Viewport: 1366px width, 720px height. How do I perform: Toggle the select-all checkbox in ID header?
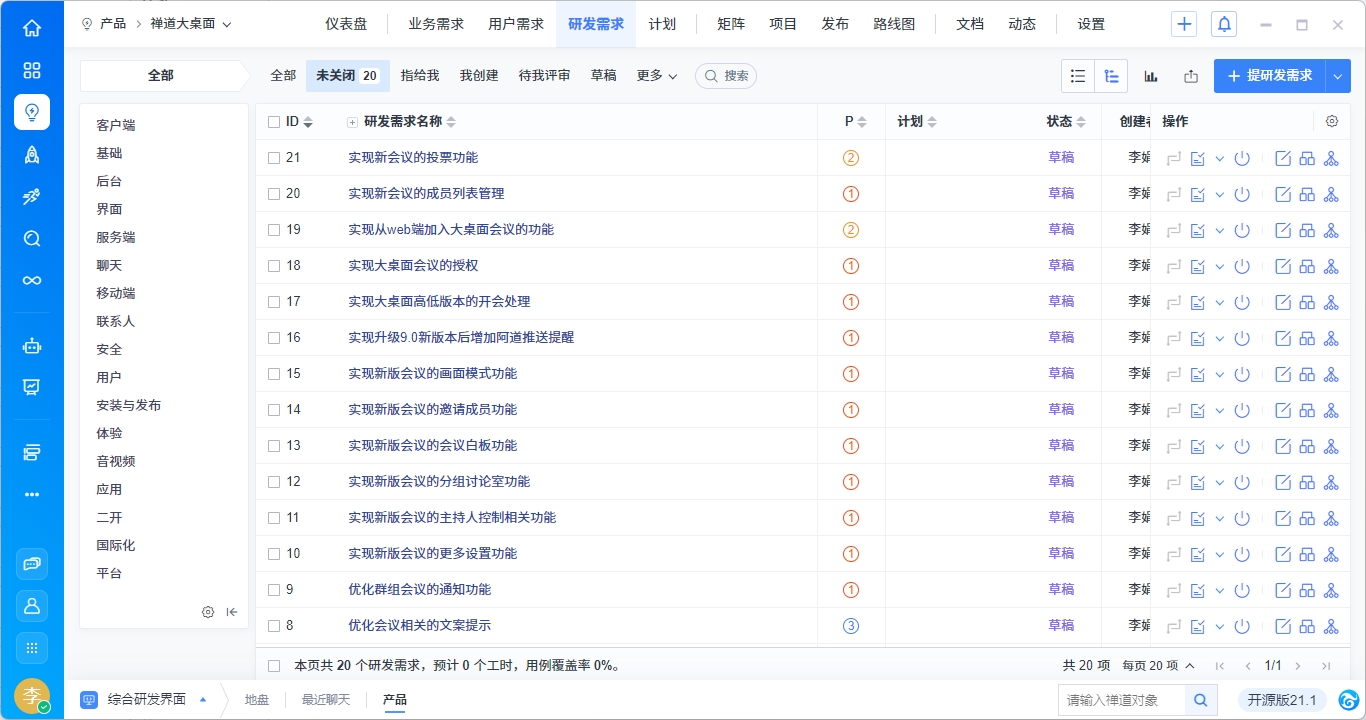pyautogui.click(x=274, y=122)
